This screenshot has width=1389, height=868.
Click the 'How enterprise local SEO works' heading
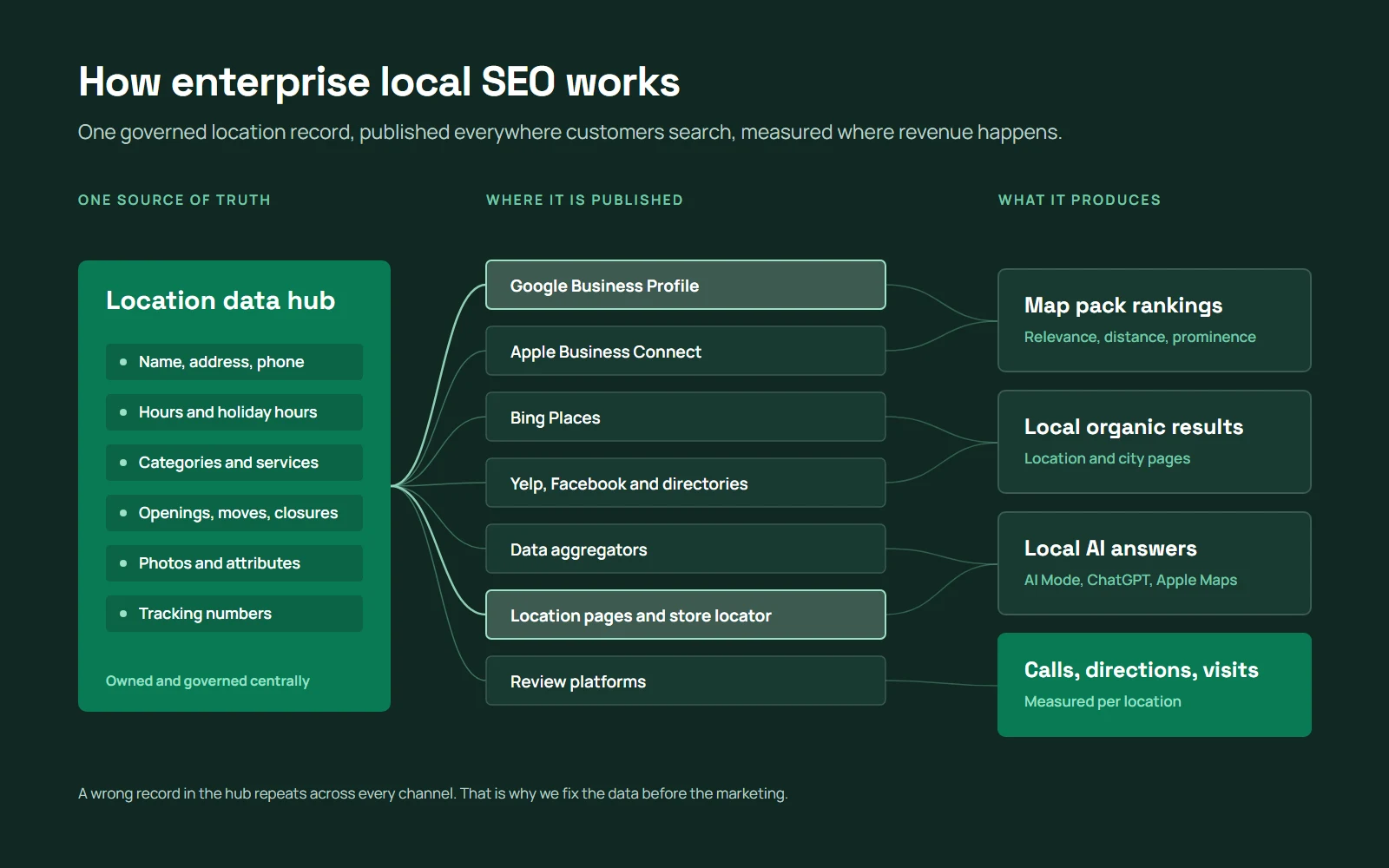tap(379, 82)
